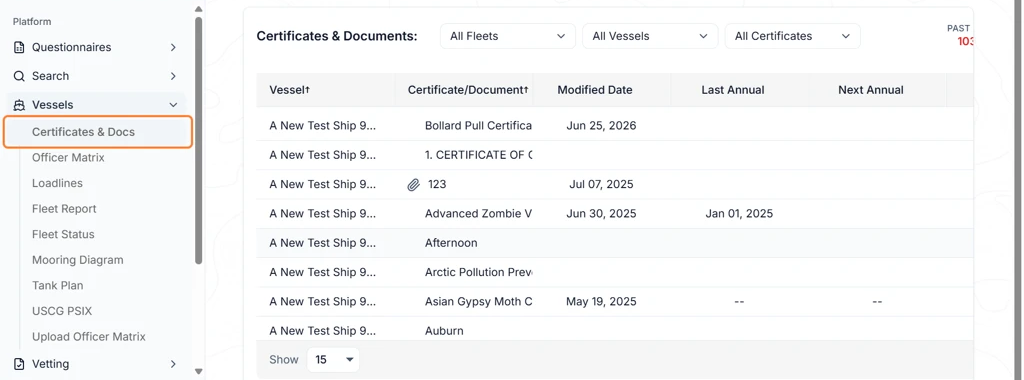Click the Jun 25, 2026 modified date

[x=601, y=125]
